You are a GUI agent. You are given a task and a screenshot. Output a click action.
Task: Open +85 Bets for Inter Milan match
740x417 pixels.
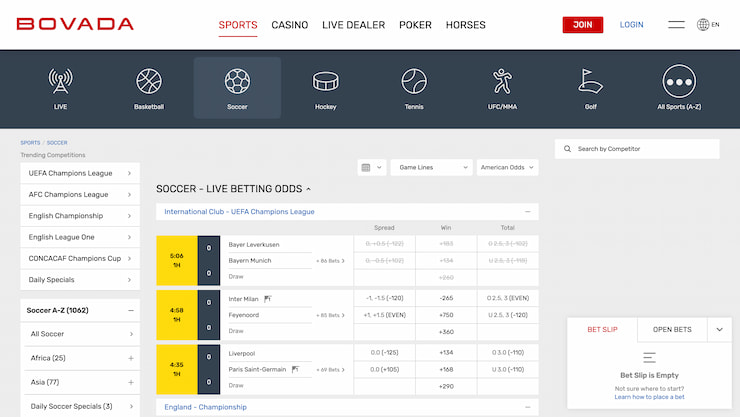coord(330,315)
